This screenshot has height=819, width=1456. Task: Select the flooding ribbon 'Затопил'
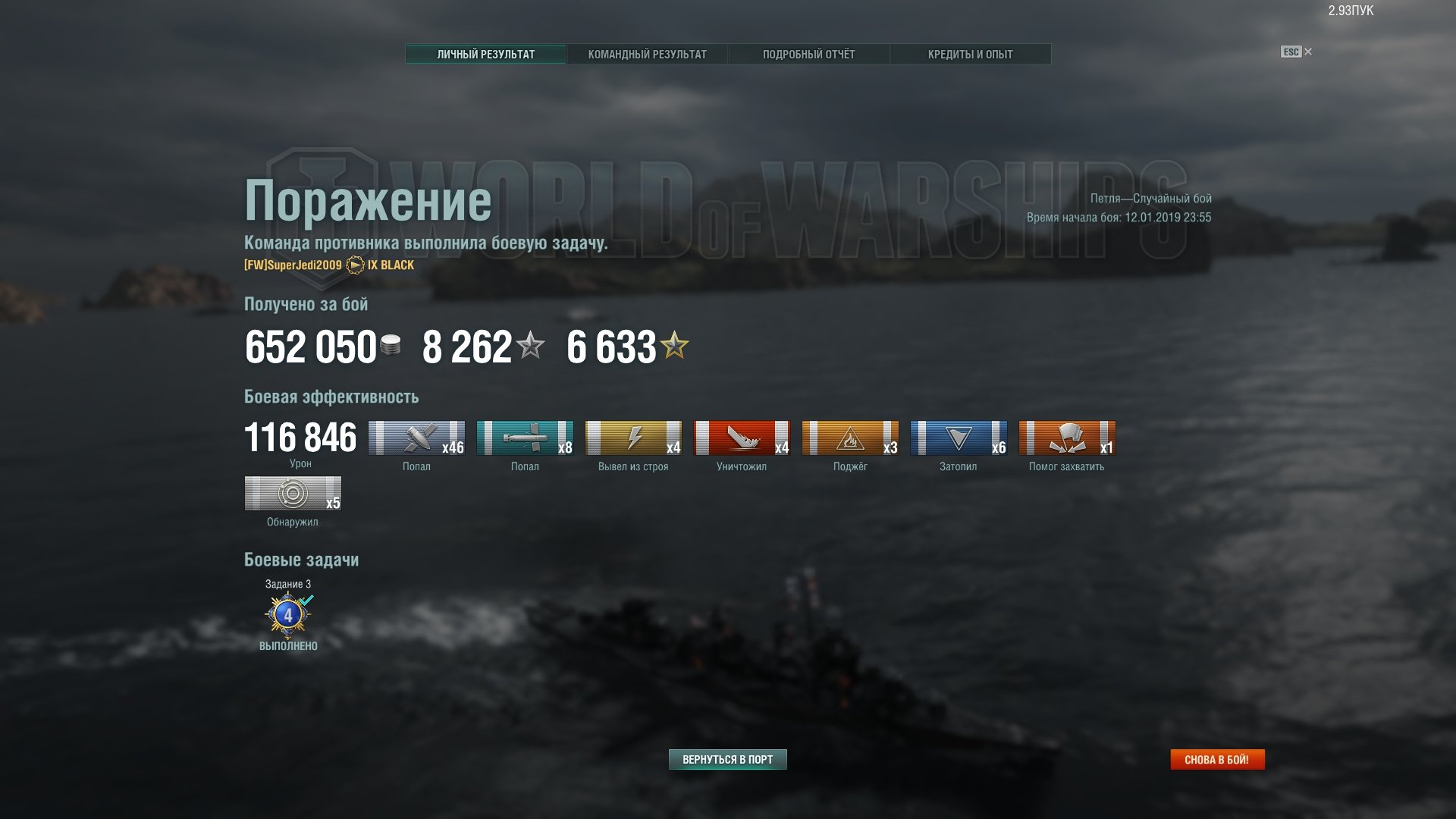point(959,438)
